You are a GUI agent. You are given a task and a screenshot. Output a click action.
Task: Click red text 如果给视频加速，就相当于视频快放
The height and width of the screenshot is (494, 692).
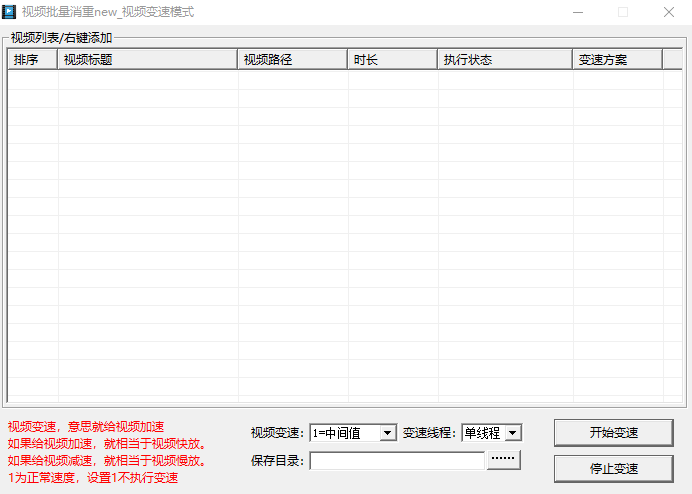pos(107,443)
